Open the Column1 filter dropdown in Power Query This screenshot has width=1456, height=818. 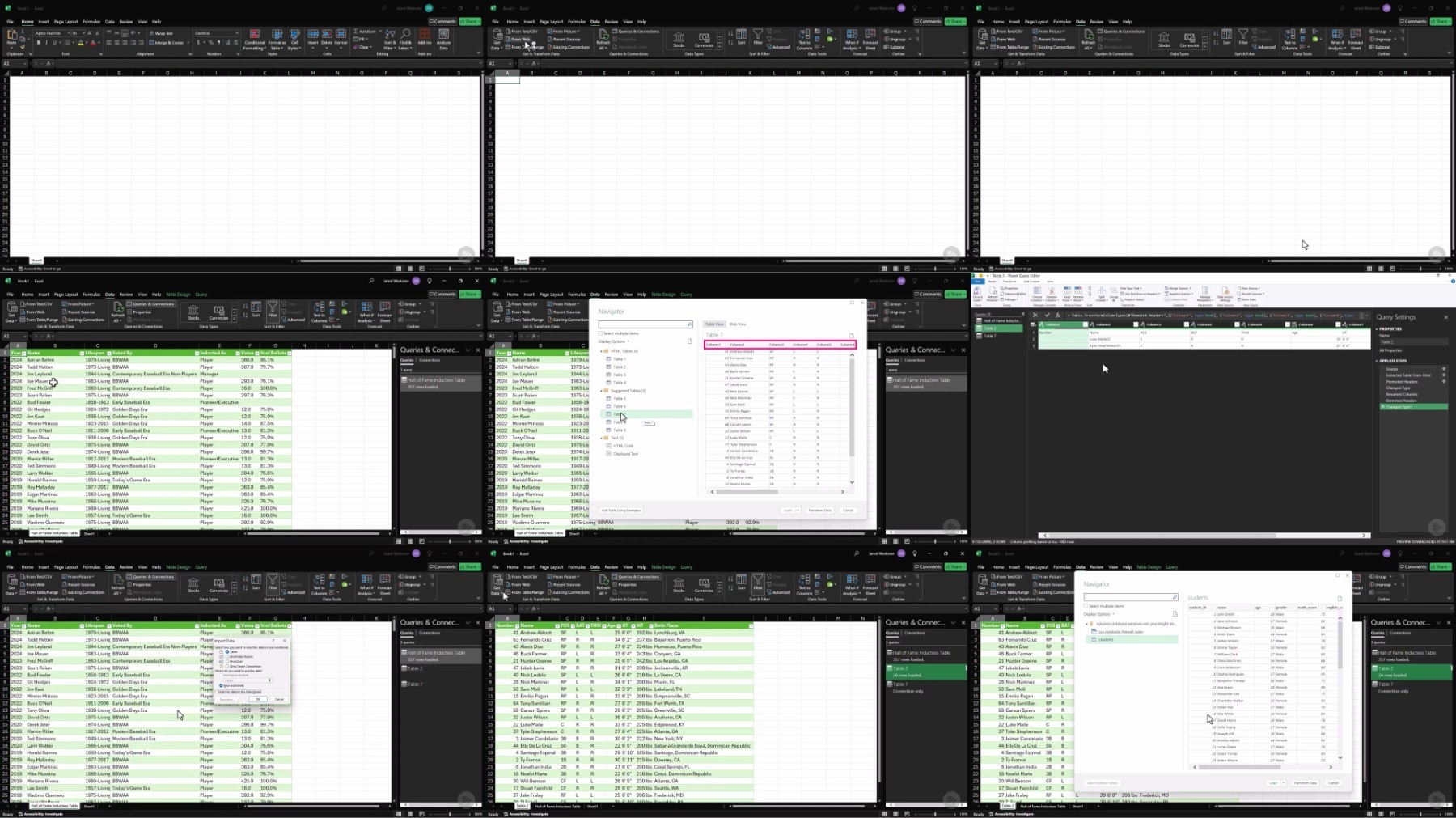pyautogui.click(x=1084, y=324)
